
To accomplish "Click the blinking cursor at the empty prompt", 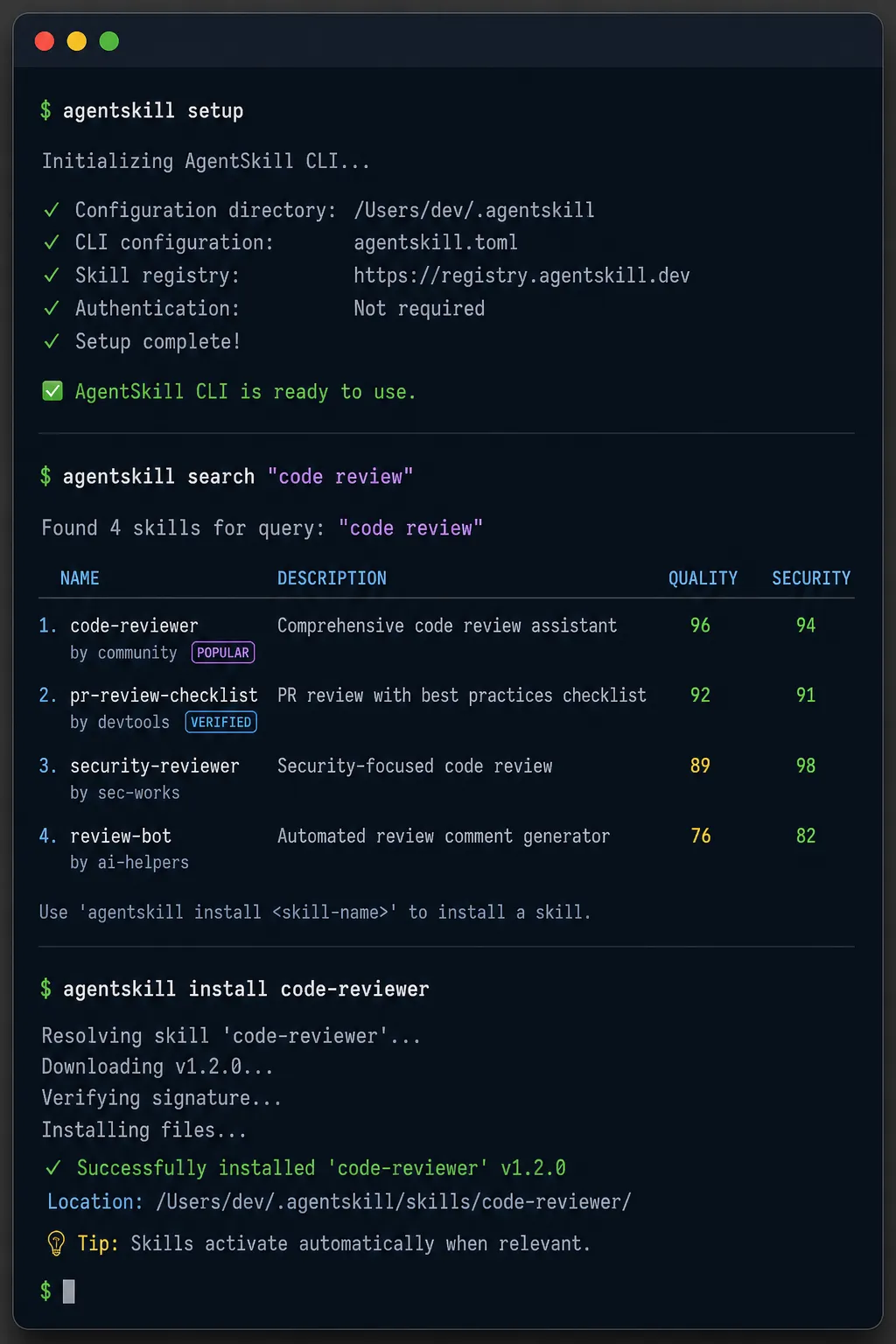I will [x=69, y=1291].
